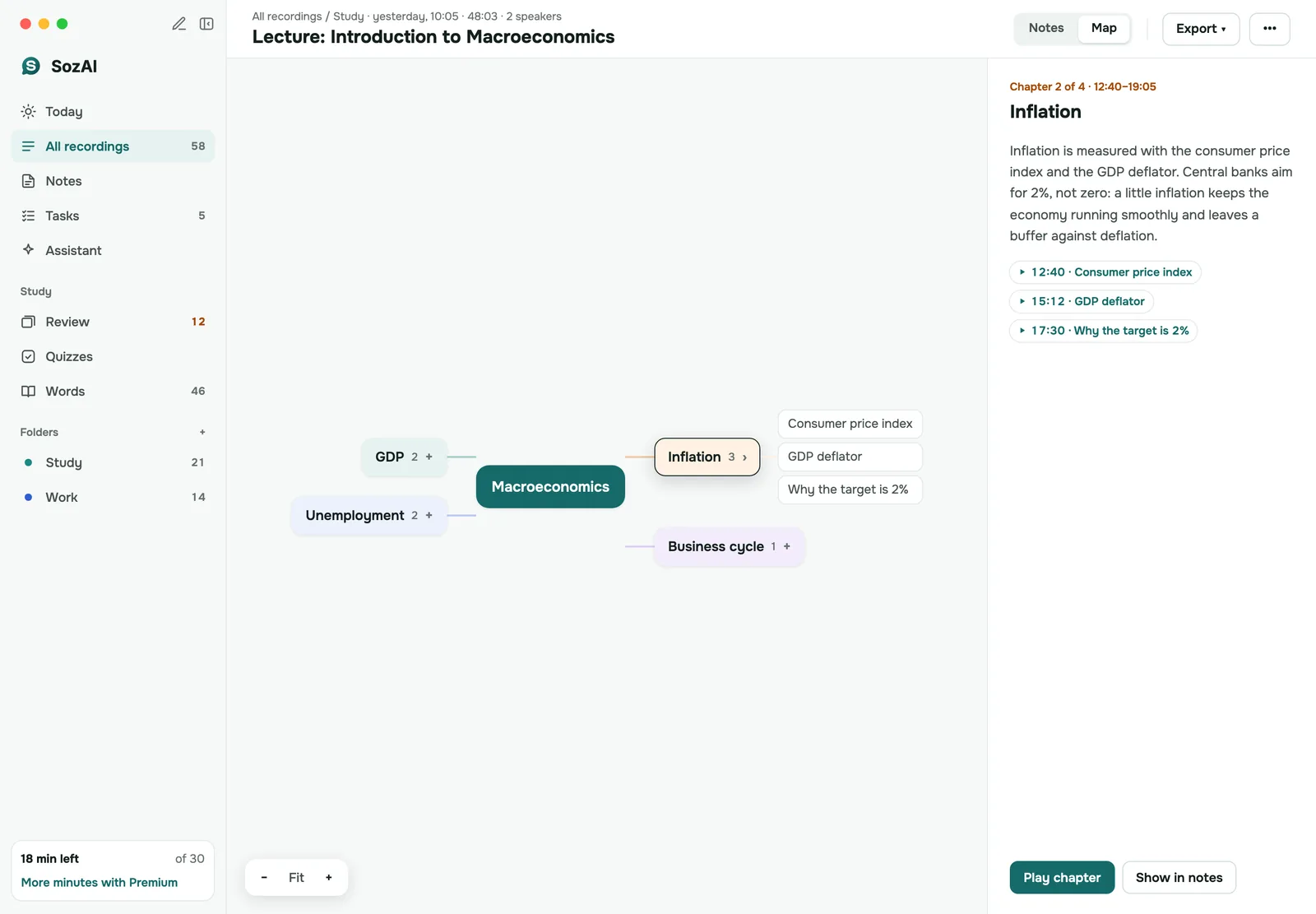The width and height of the screenshot is (1316, 914).
Task: Open the Words book icon
Action: point(28,391)
